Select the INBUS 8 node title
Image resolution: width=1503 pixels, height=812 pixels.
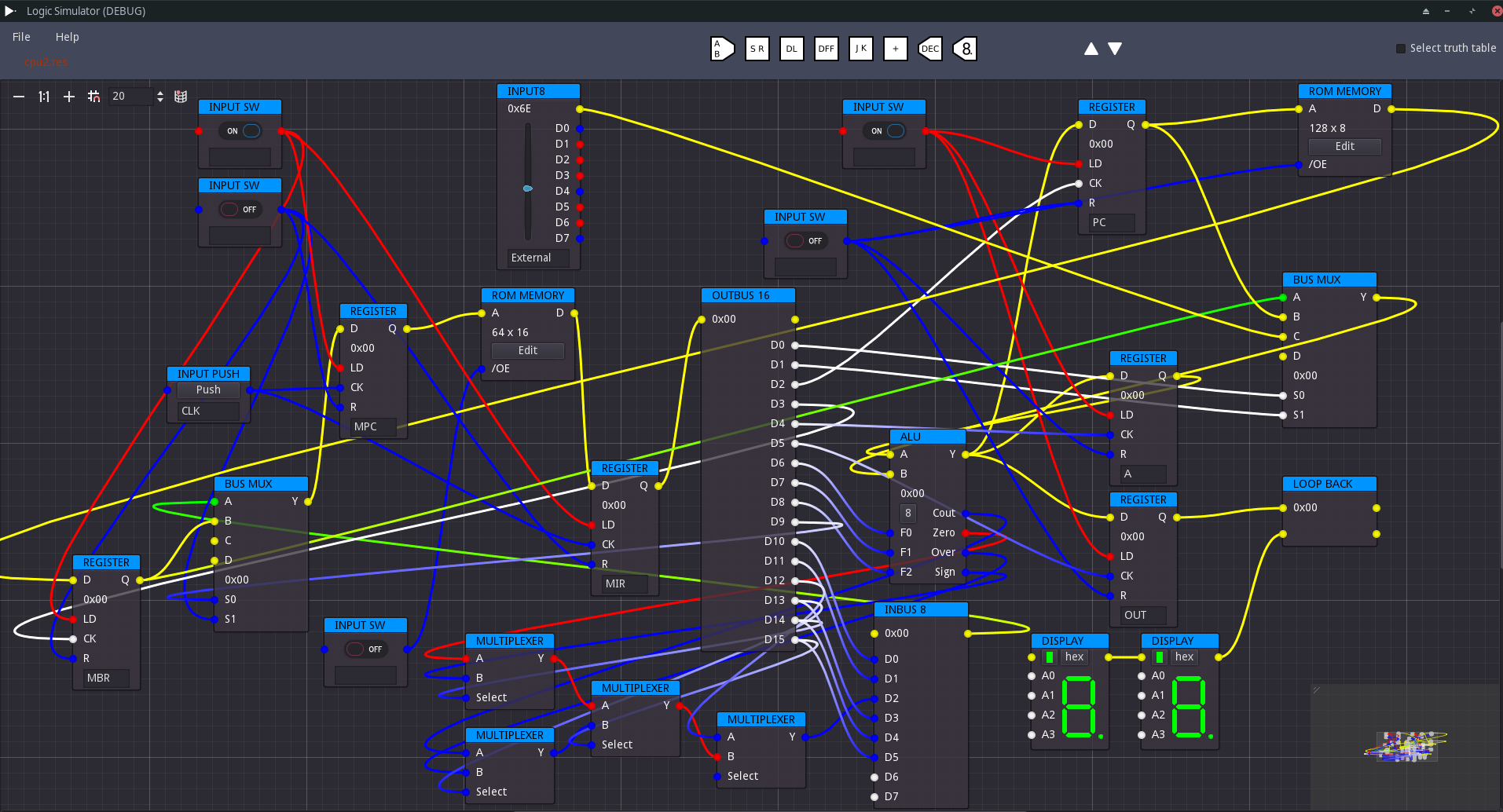tap(921, 609)
